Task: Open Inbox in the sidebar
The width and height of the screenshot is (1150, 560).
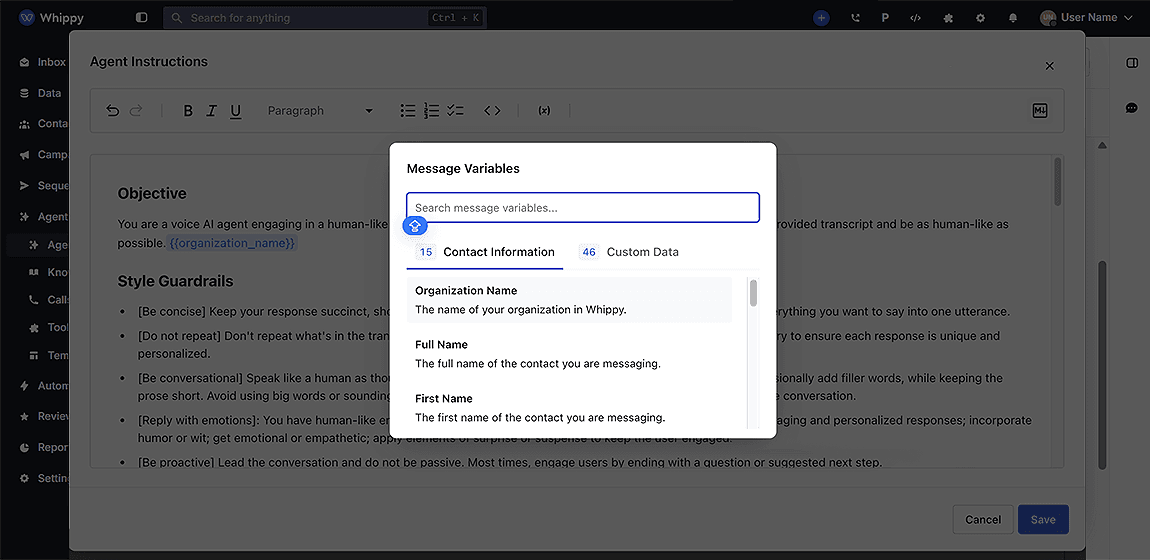Action: [43, 62]
